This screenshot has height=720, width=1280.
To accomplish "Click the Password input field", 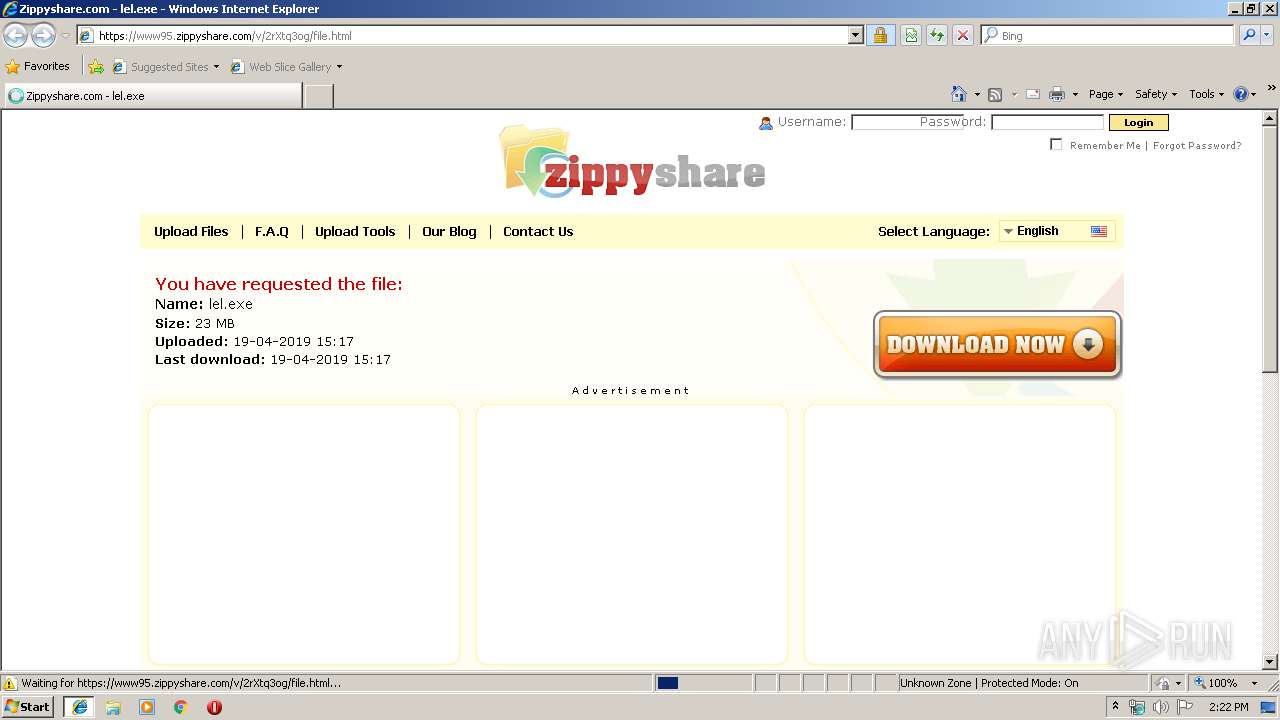I will (1047, 122).
